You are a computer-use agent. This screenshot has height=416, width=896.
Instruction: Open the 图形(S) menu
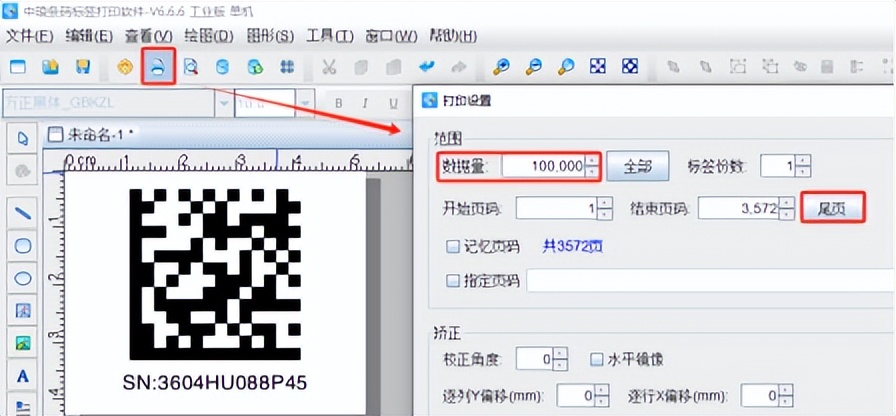[270, 35]
